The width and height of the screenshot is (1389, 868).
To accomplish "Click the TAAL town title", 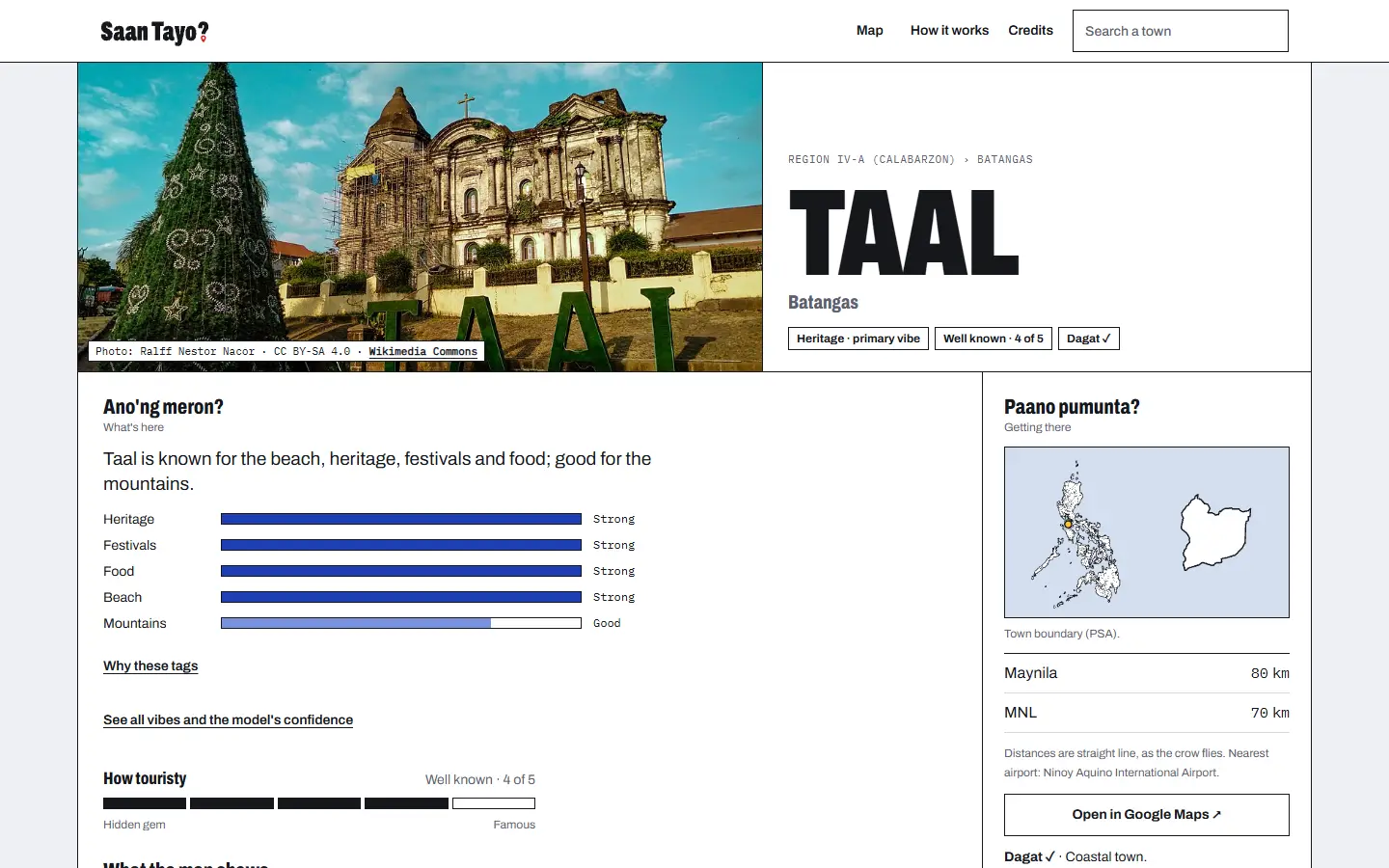I will point(904,232).
